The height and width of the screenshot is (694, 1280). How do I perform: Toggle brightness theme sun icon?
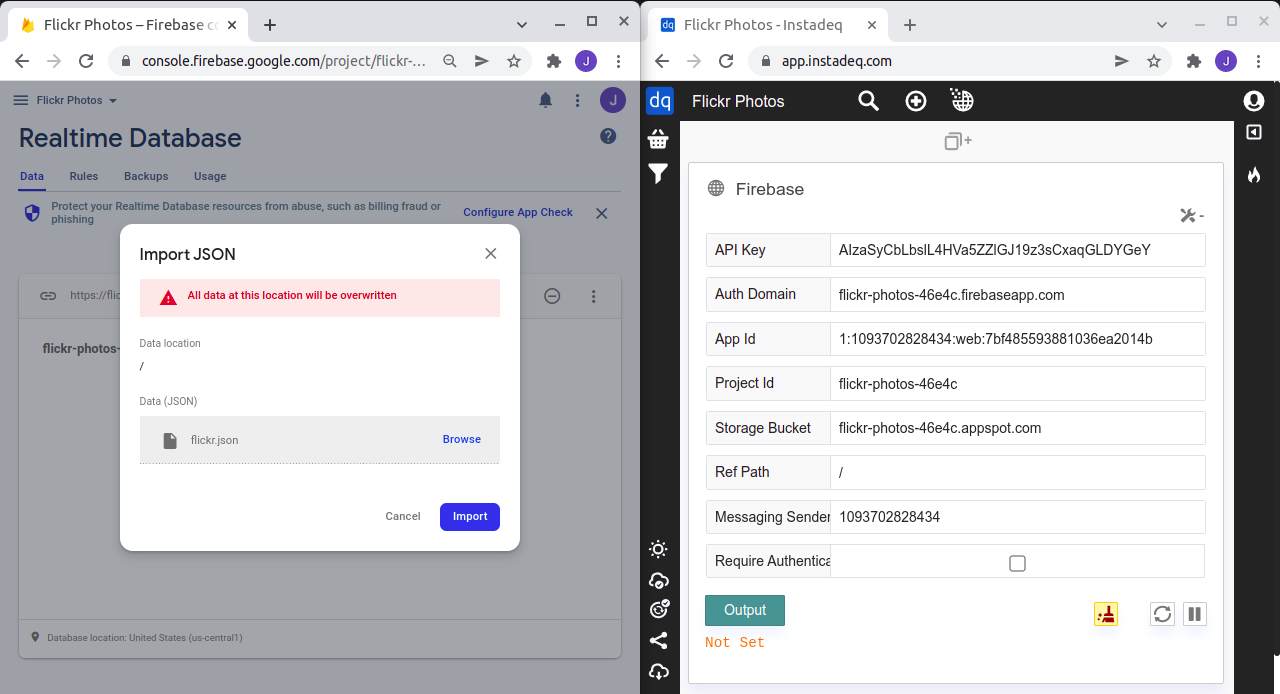658,549
